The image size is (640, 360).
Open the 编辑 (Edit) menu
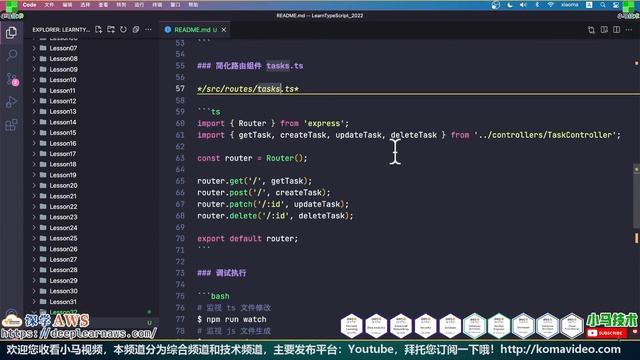pyautogui.click(x=67, y=5)
